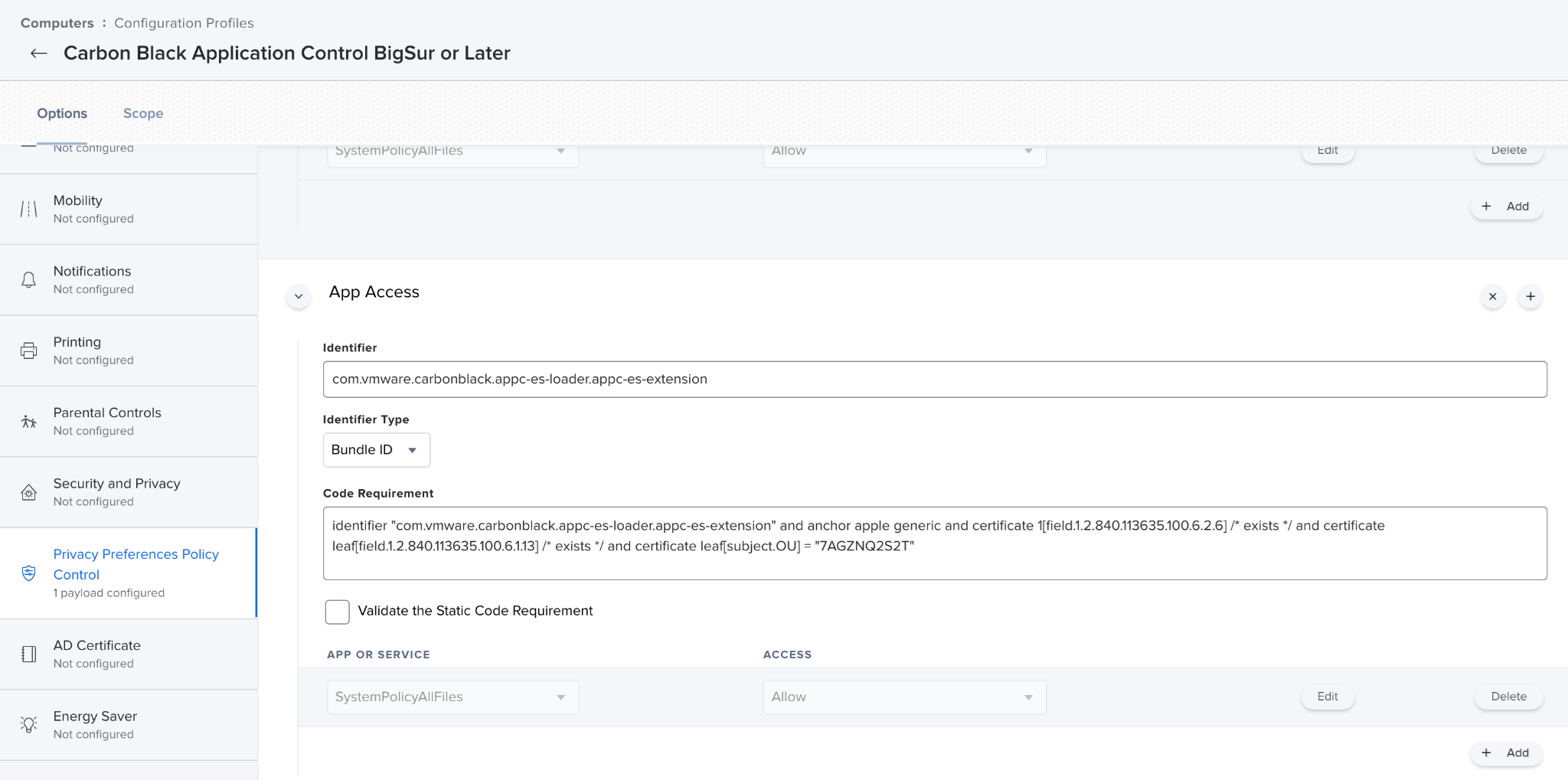
Task: Select Mobility in the payload sidebar
Action: [129, 209]
